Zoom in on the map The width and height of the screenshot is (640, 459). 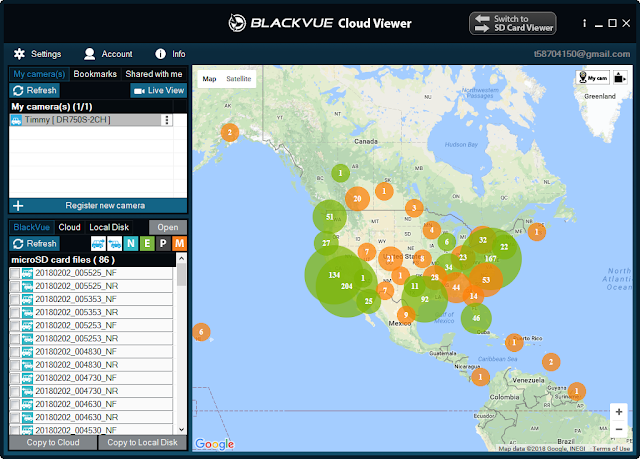coord(619,412)
